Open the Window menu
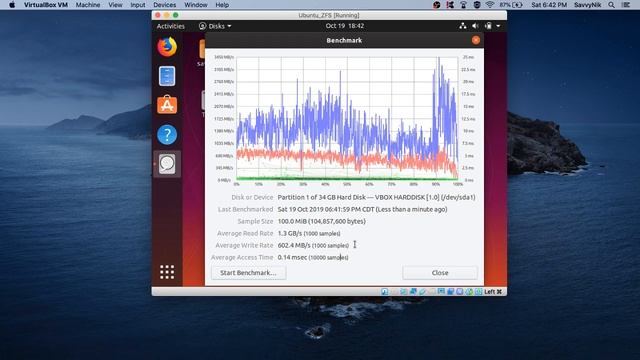The height and width of the screenshot is (360, 640). pos(196,5)
